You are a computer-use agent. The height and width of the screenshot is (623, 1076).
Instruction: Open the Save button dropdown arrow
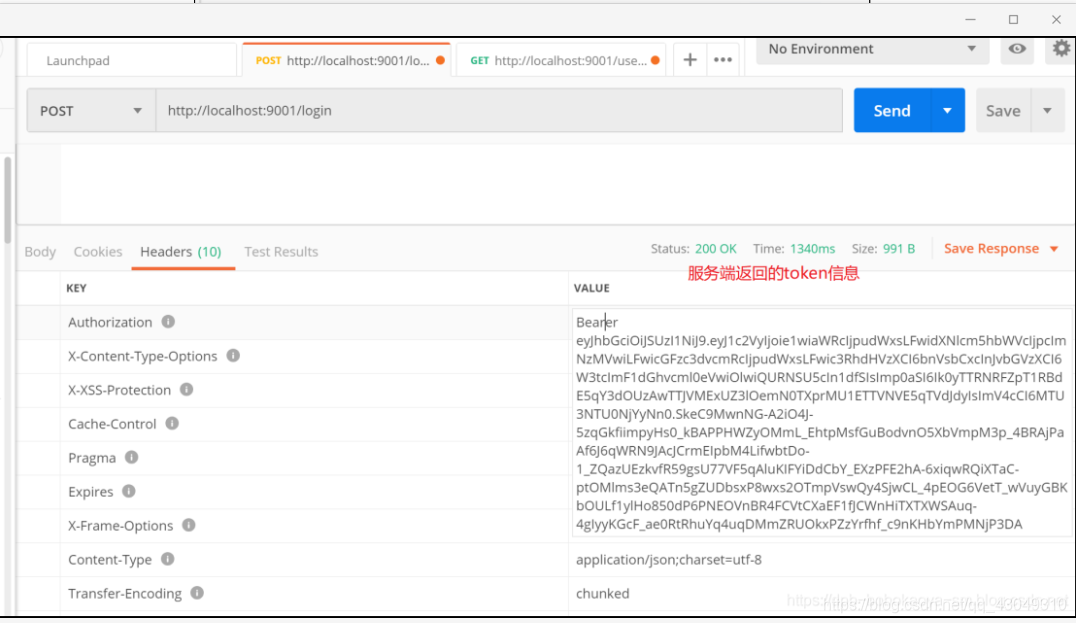click(1048, 110)
